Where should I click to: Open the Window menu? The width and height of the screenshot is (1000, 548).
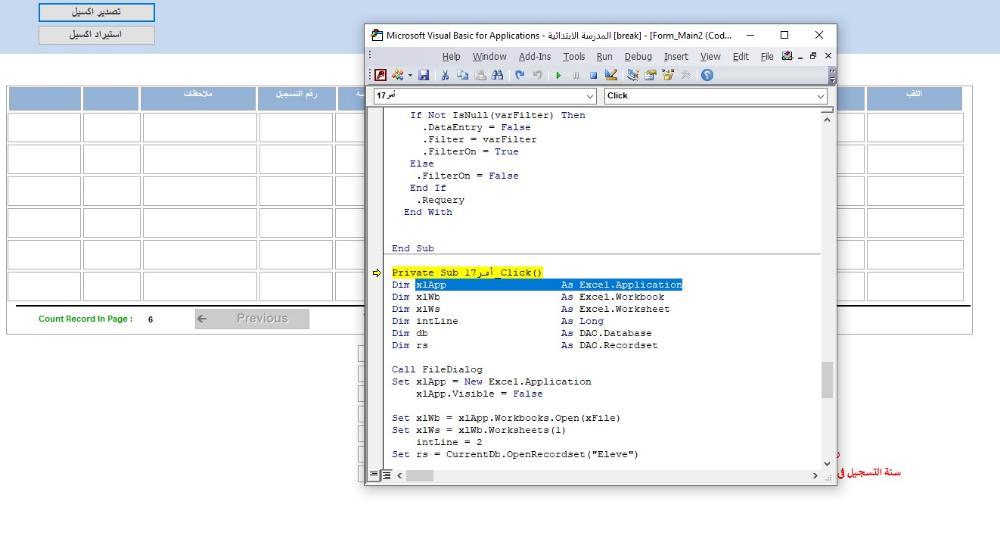[489, 57]
